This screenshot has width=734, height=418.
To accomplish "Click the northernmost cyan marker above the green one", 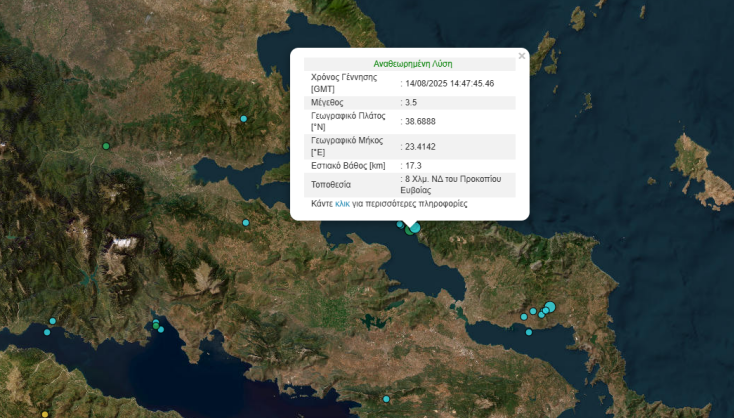I will coord(243,119).
